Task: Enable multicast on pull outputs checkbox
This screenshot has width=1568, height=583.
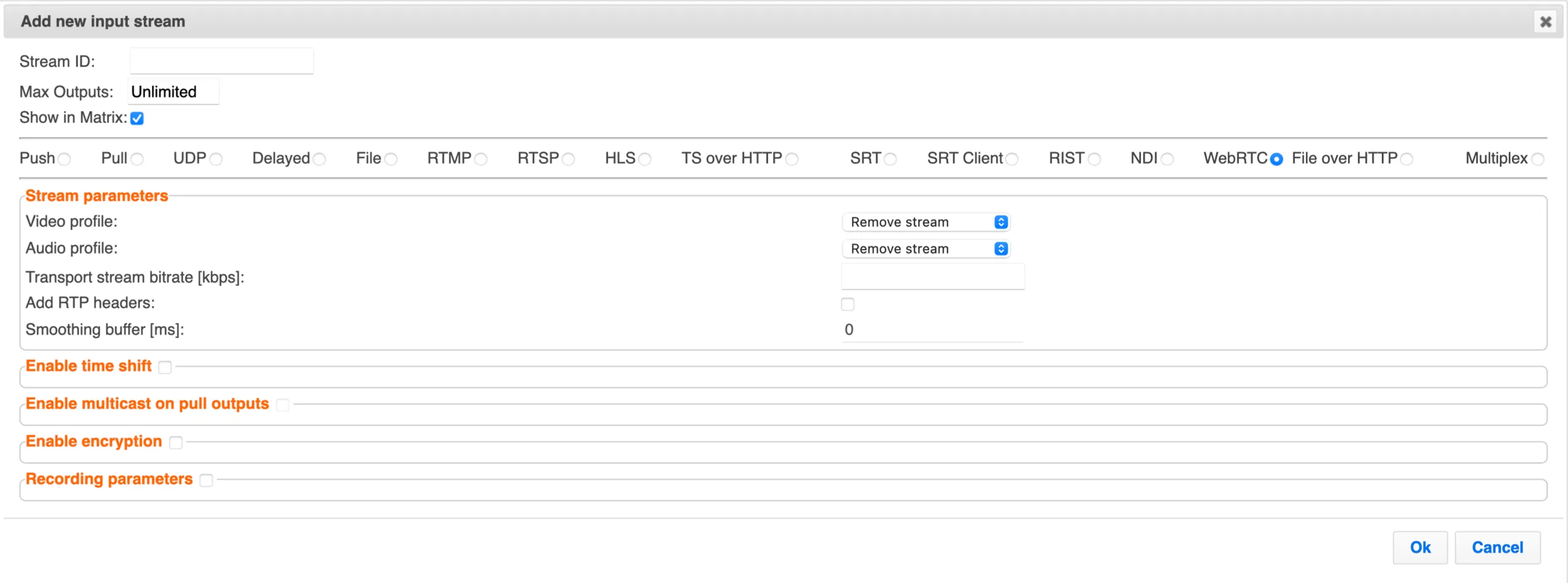Action: pyautogui.click(x=282, y=405)
